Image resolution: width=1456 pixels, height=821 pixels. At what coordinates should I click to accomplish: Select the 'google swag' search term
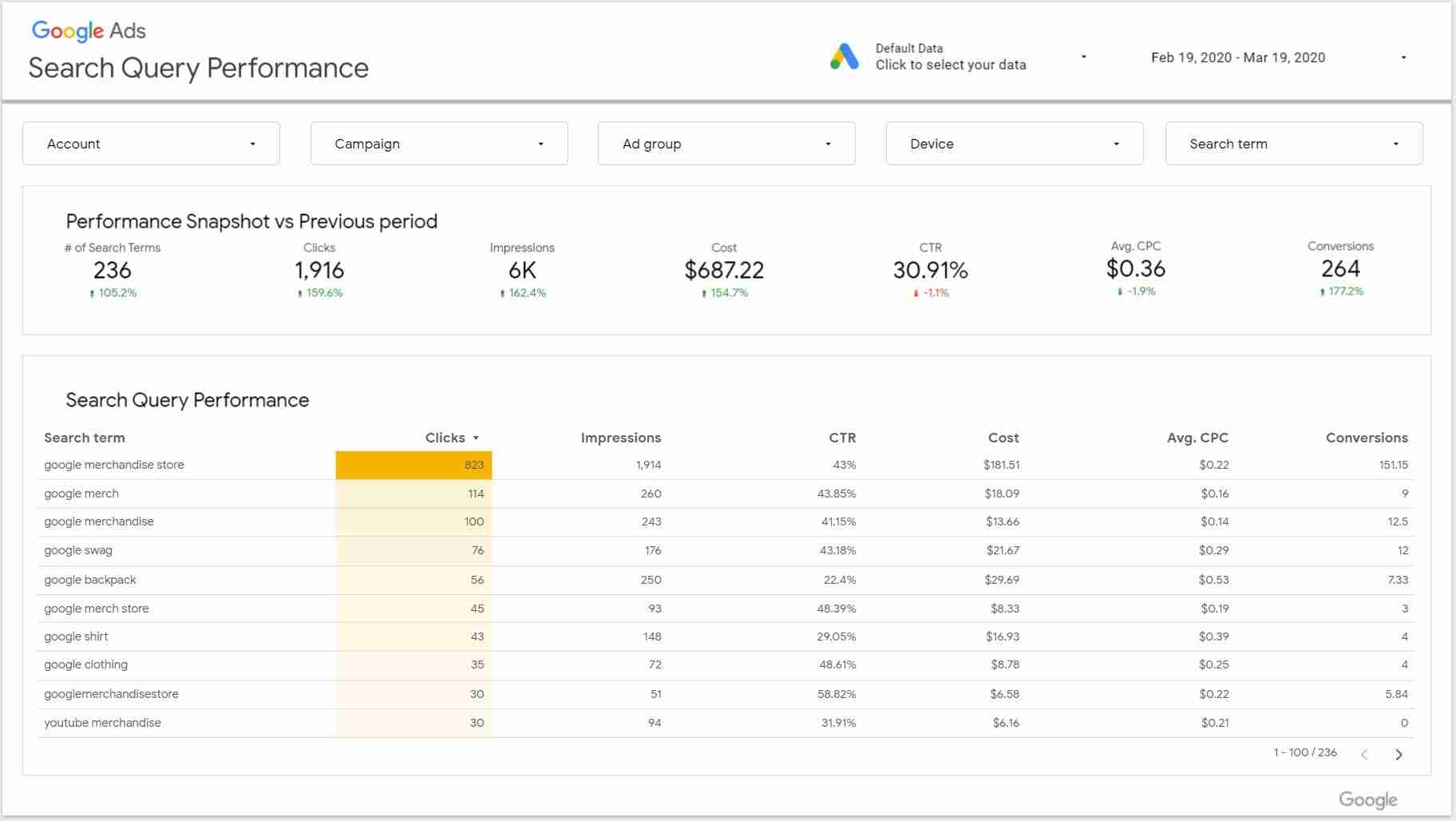(77, 550)
